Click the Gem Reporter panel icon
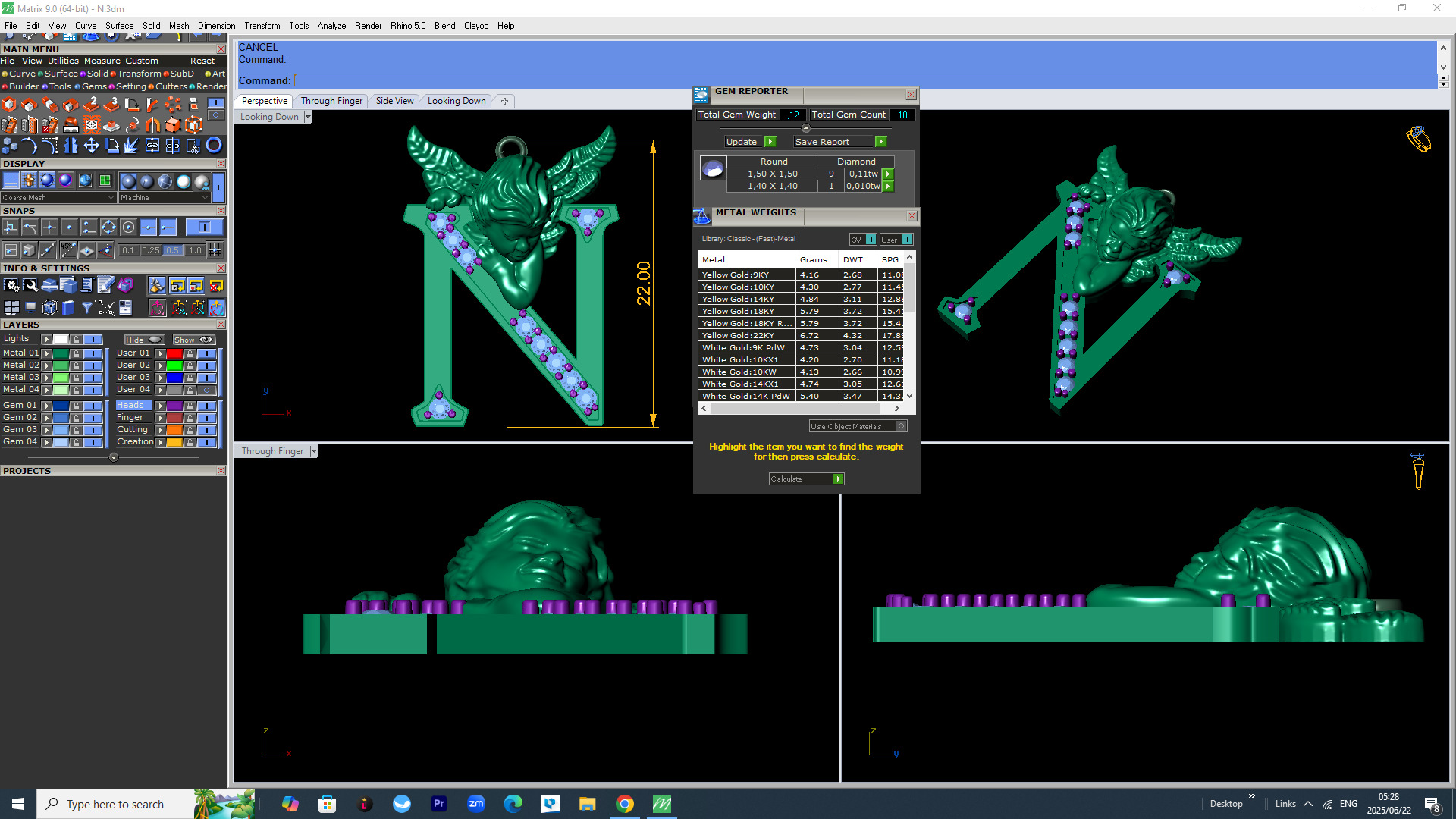Screen dimensions: 1456x819 [x=701, y=95]
